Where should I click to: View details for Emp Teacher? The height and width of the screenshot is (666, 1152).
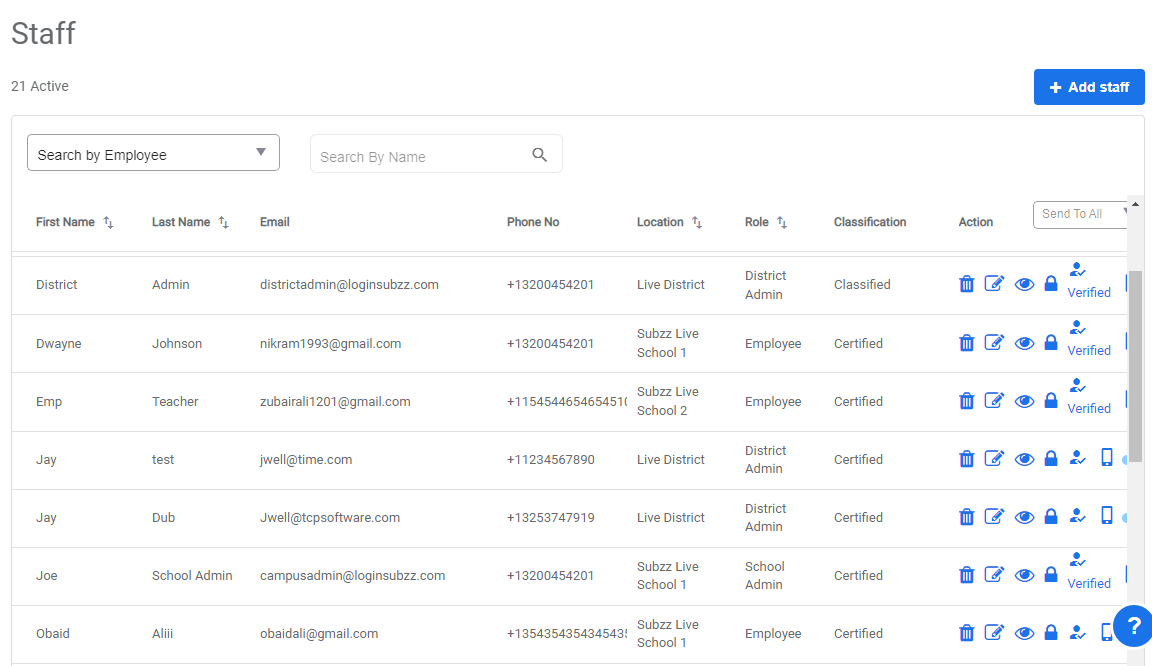pyautogui.click(x=1024, y=400)
